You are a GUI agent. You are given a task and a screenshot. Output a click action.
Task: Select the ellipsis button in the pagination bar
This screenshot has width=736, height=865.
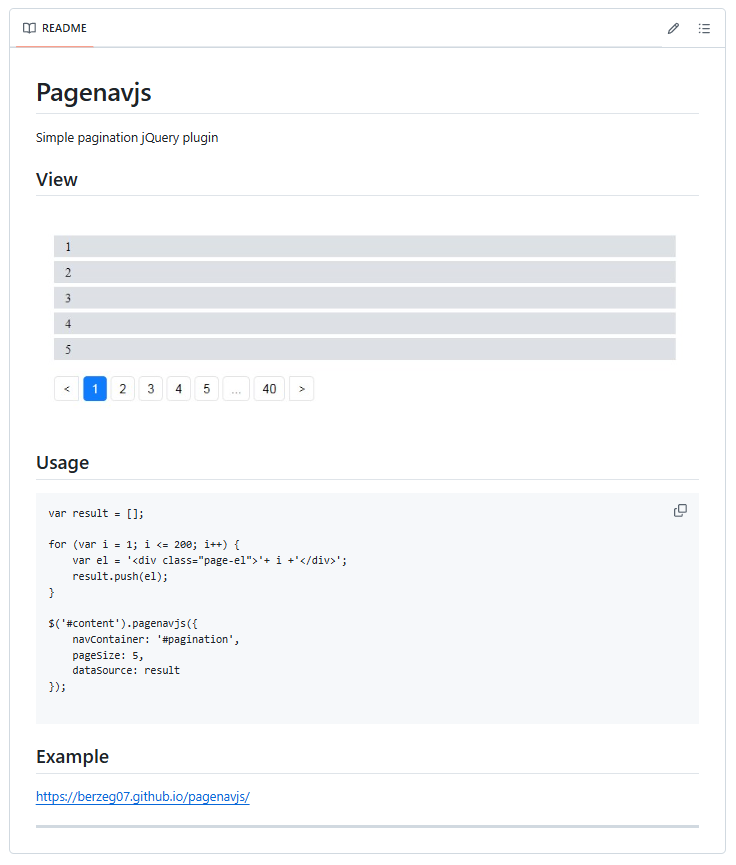click(x=236, y=388)
